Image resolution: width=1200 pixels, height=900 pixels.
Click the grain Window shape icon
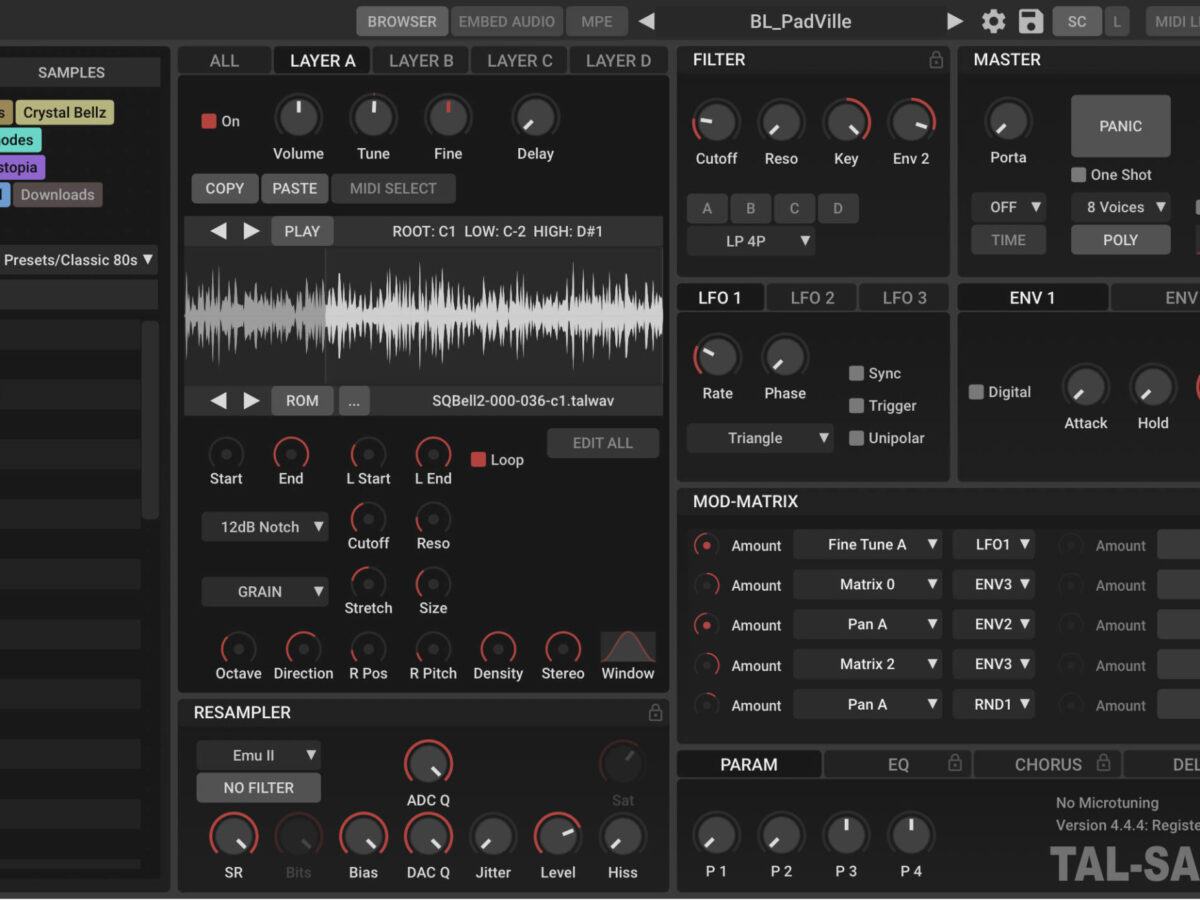[x=628, y=648]
